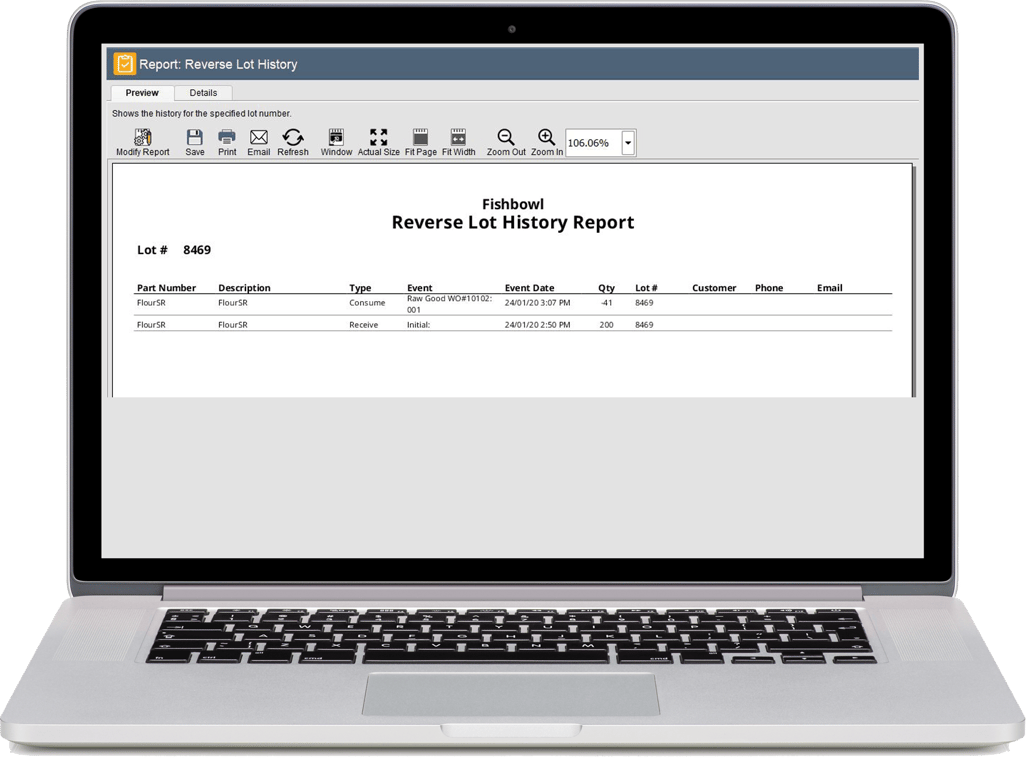The image size is (1026, 768).
Task: Switch to the Details tab
Action: [203, 93]
